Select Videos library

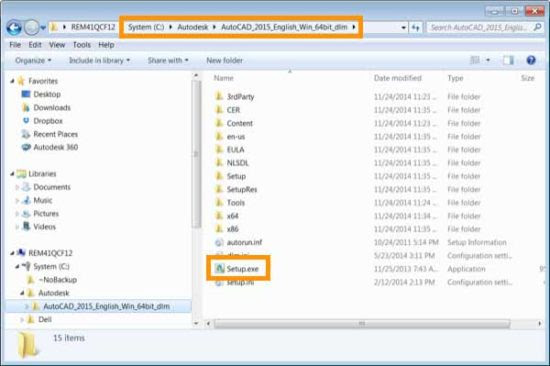(x=44, y=227)
